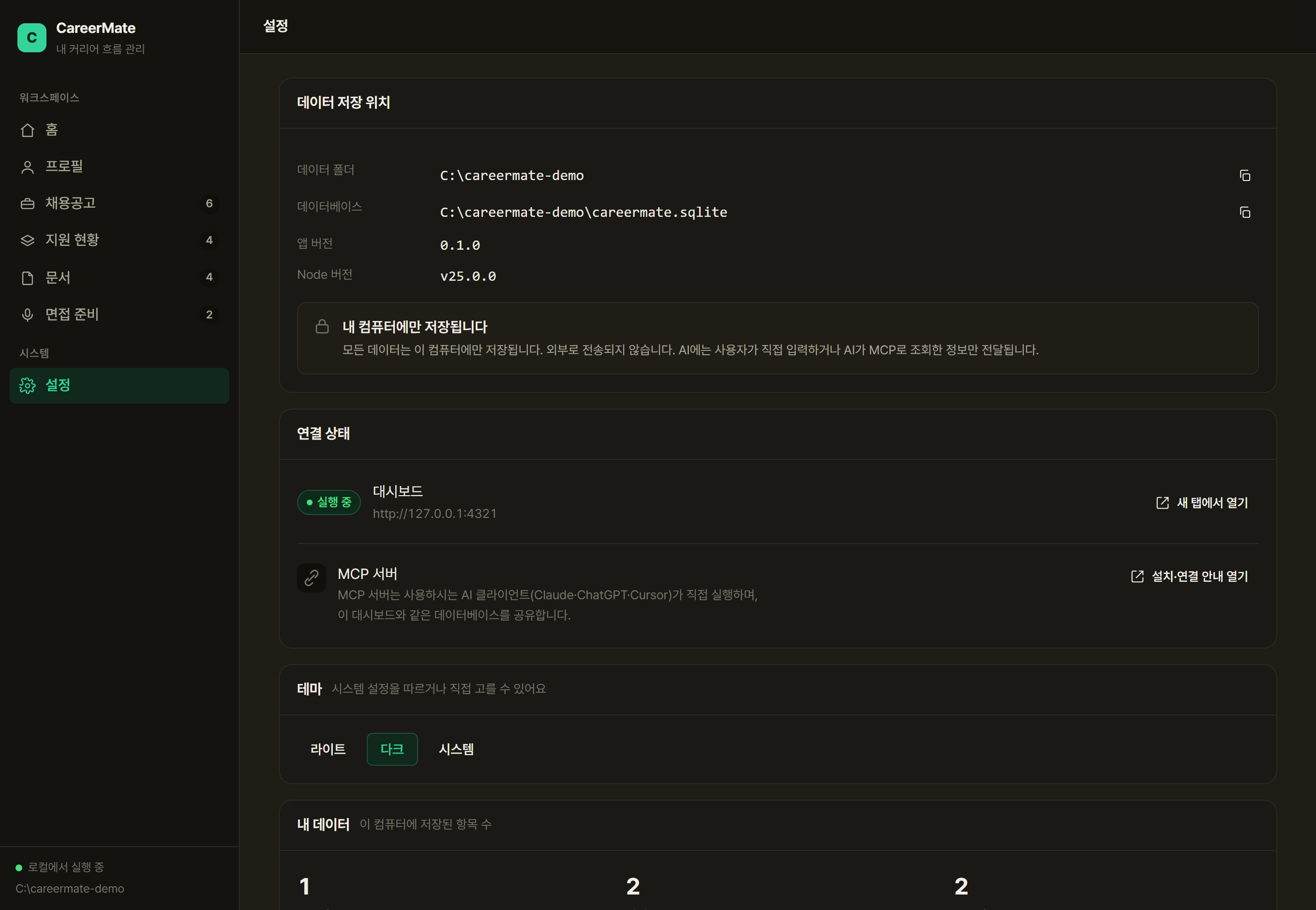Viewport: 1316px width, 910px height.
Task: Click the sidebar footer path C:\careermate-demo
Action: pyautogui.click(x=70, y=889)
